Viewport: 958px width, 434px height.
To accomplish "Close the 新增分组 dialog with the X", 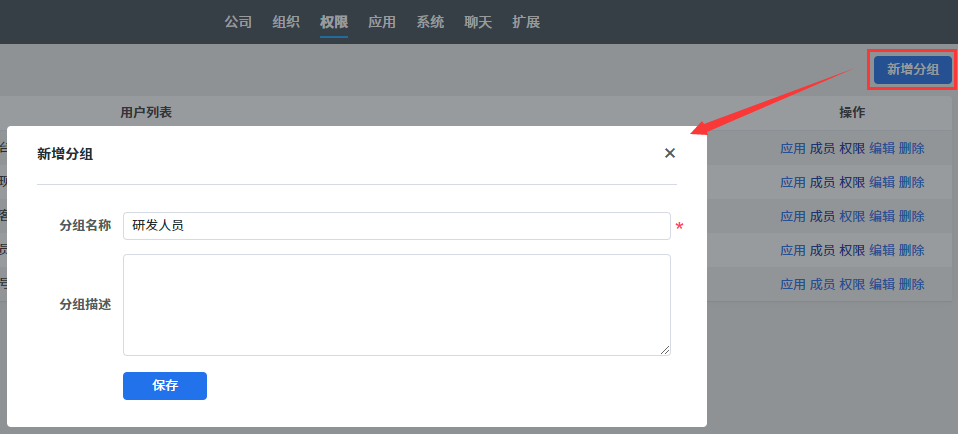I will [670, 153].
